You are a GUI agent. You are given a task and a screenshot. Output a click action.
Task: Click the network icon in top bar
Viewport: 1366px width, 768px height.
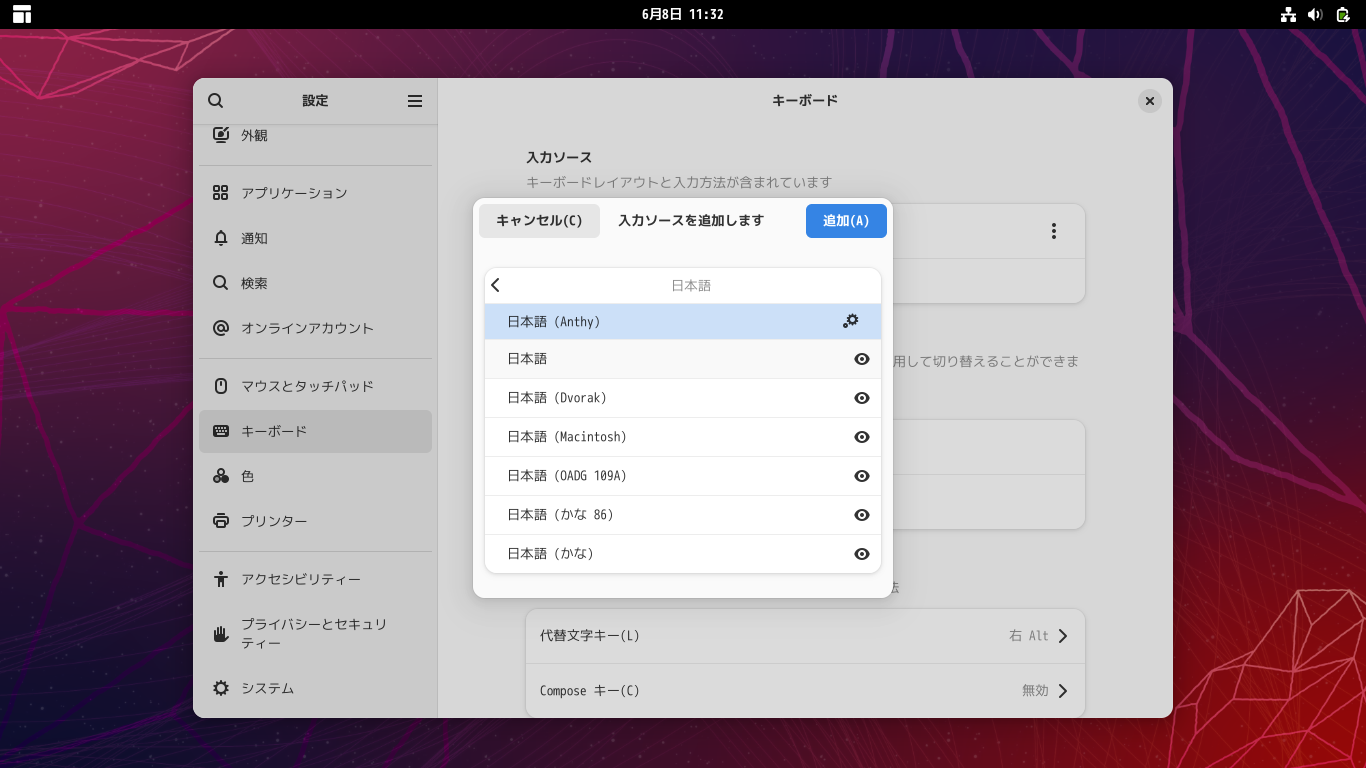(1288, 14)
